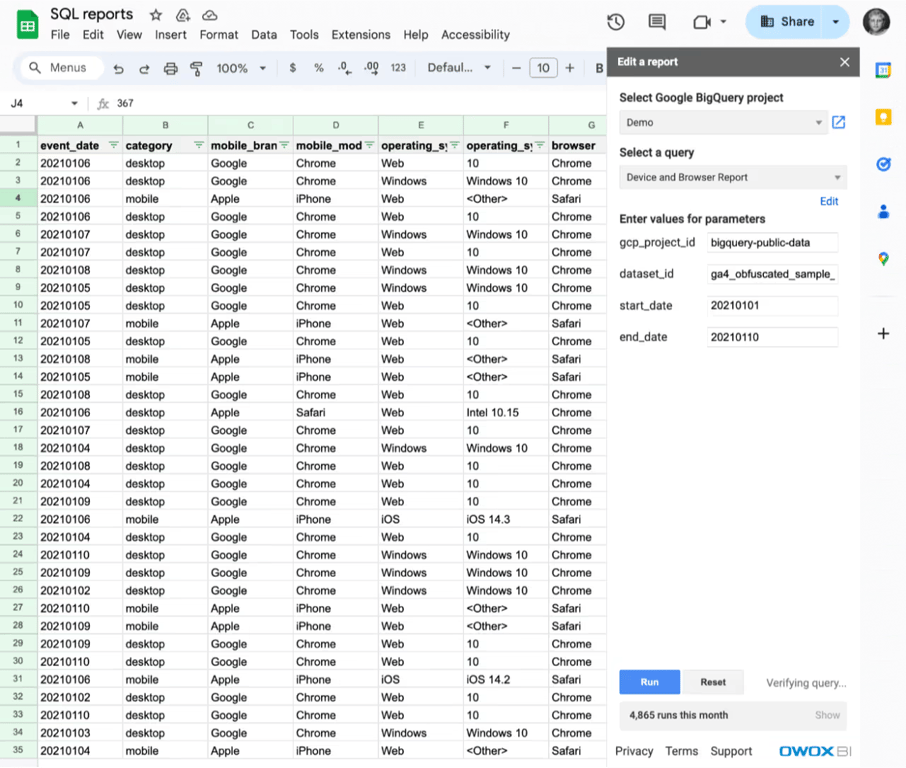This screenshot has width=906, height=768.
Task: Start a Meet call with camera icon
Action: pos(701,22)
